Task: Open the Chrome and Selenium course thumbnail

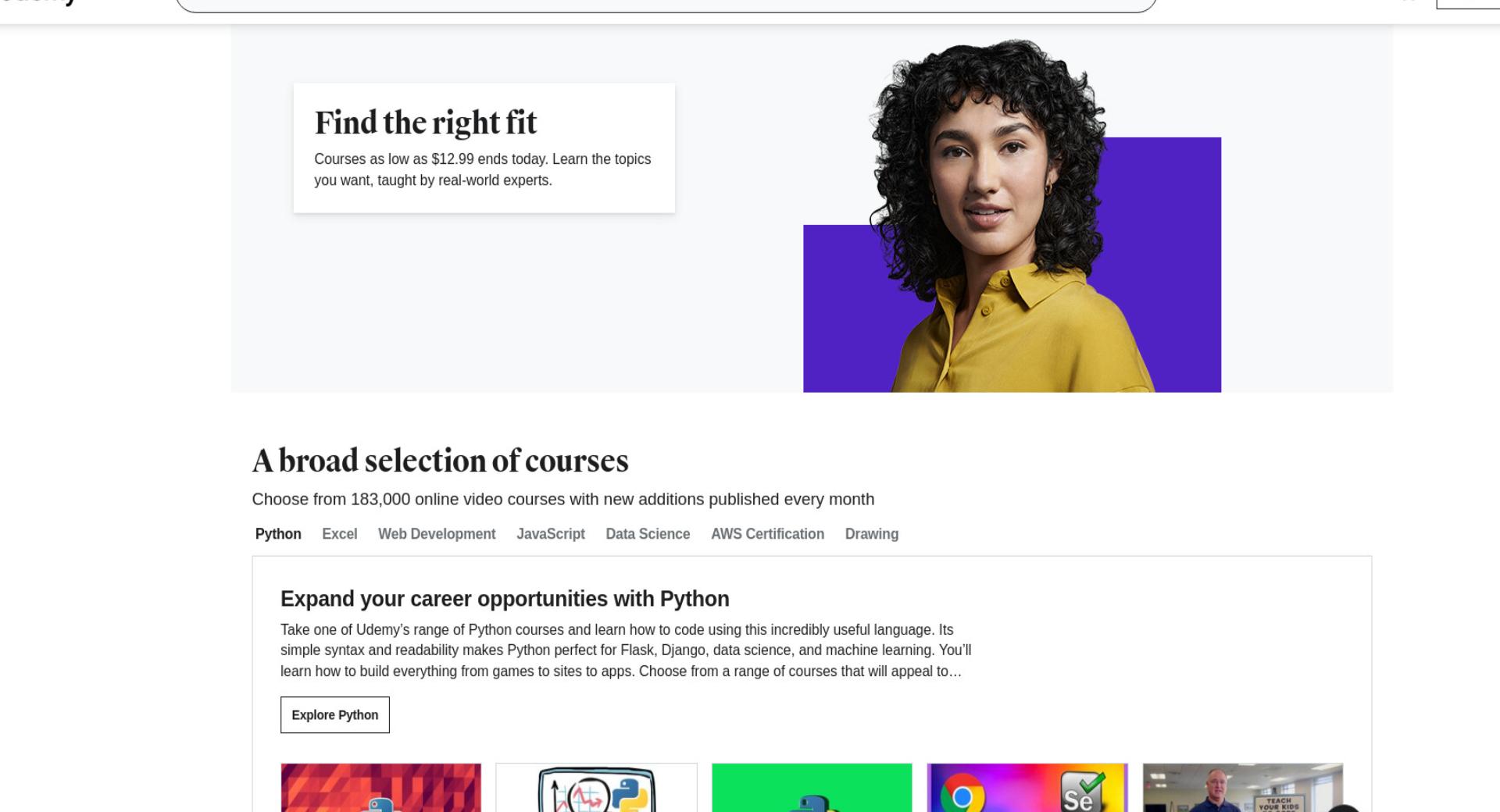Action: click(1027, 787)
